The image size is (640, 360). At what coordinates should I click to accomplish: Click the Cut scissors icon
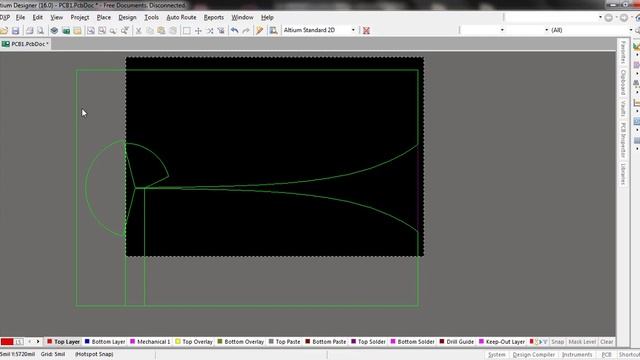[138, 31]
